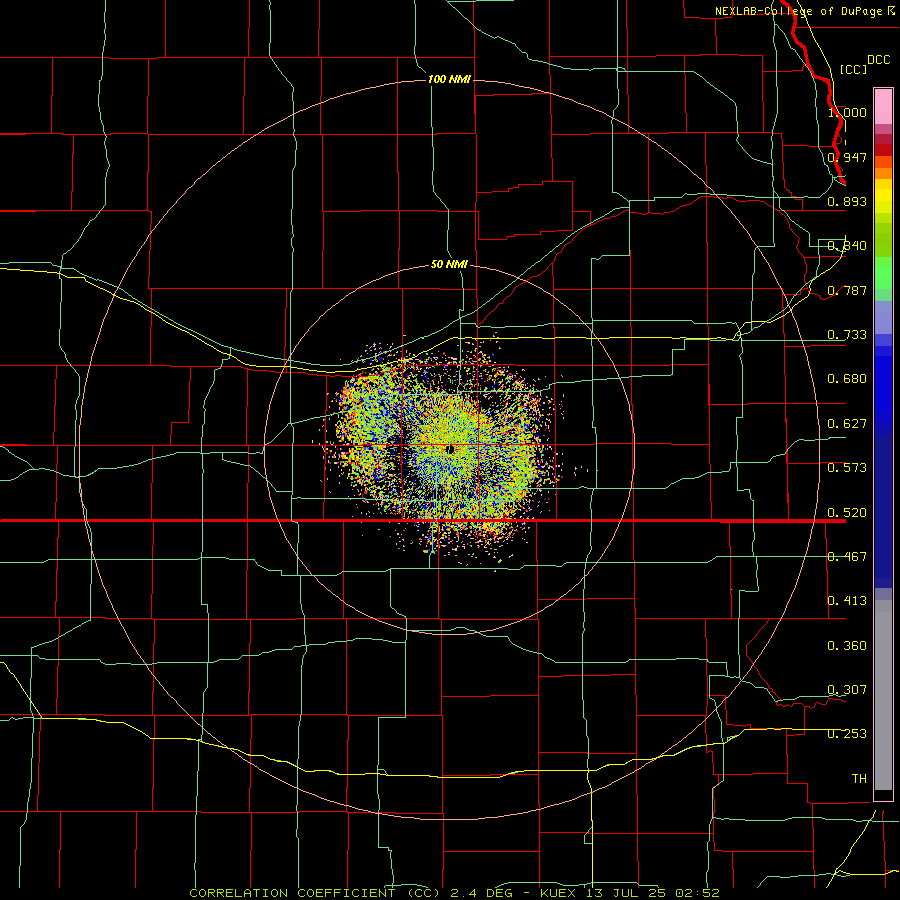This screenshot has height=900, width=900.
Task: Click the 0.787 scale value
Action: (x=847, y=290)
